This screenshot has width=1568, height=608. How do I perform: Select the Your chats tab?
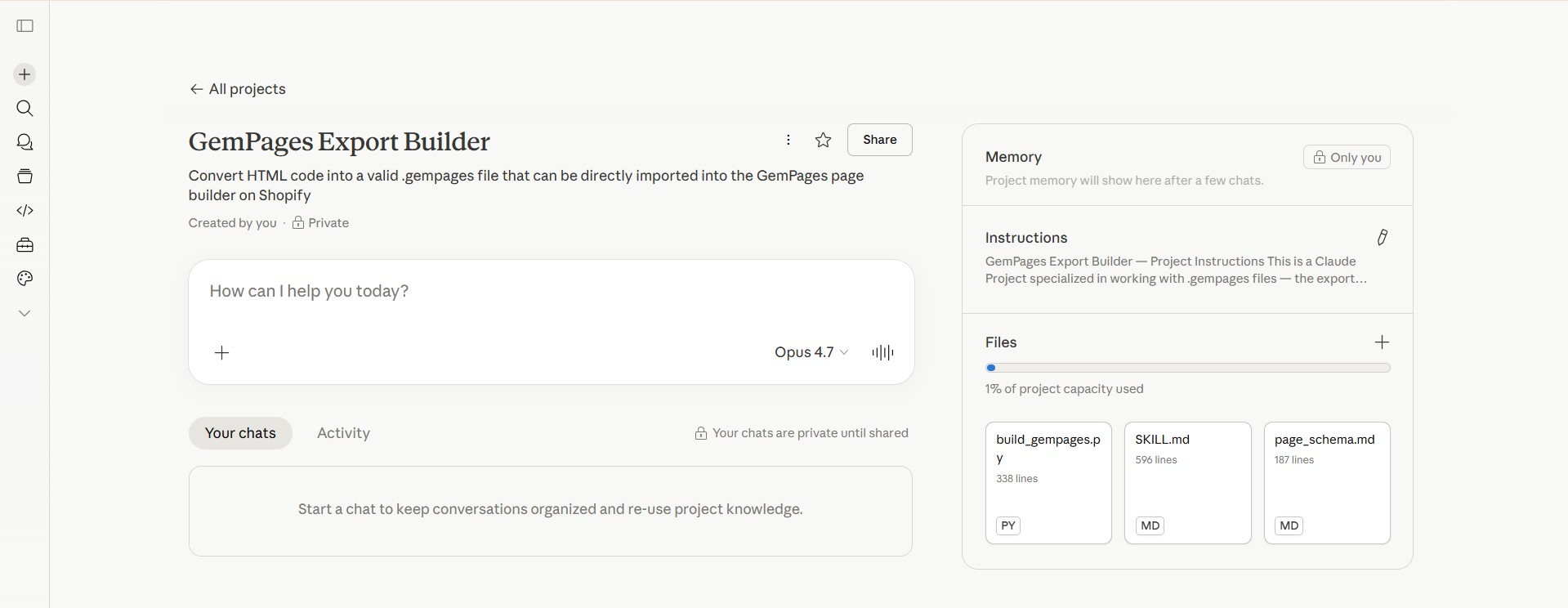[240, 433]
